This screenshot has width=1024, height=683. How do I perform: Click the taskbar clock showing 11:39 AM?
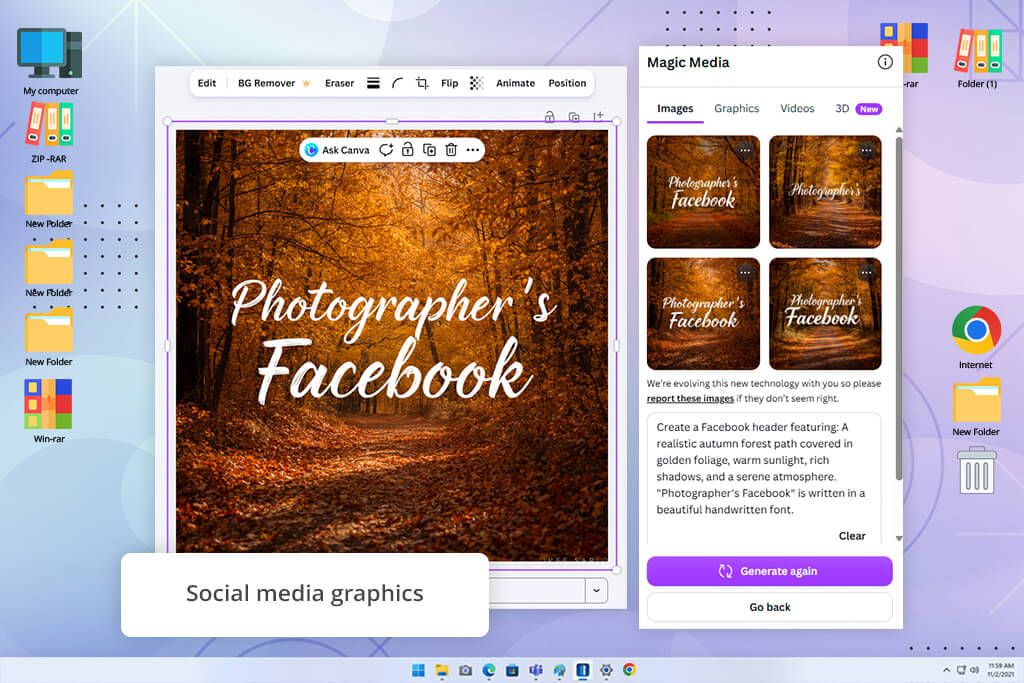click(1000, 670)
